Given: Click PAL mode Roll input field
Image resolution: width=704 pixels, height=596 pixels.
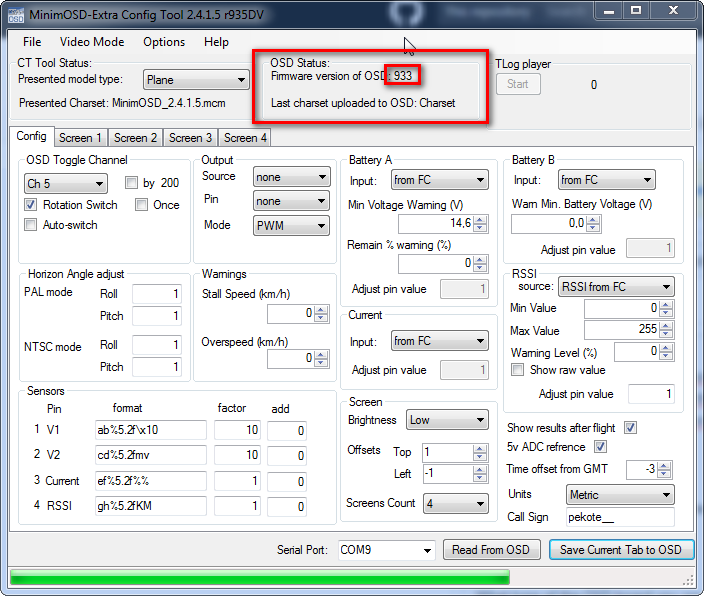Looking at the screenshot, I should tap(157, 294).
